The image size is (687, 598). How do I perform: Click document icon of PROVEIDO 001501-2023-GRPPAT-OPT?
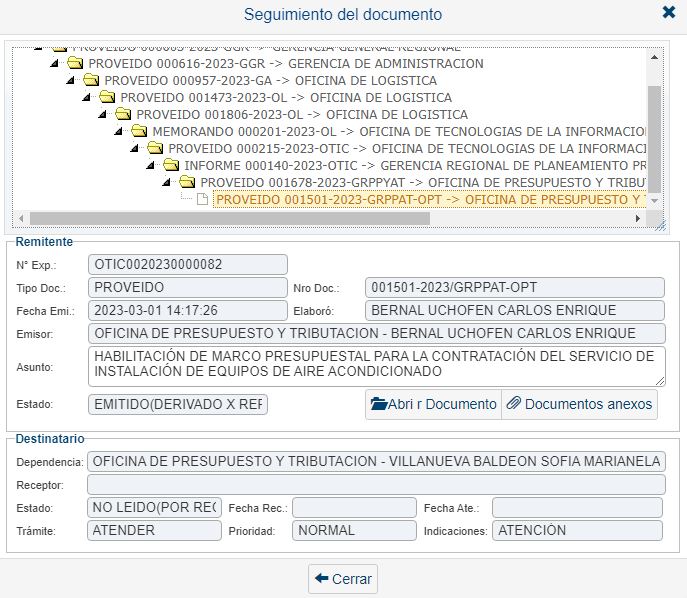tap(202, 199)
